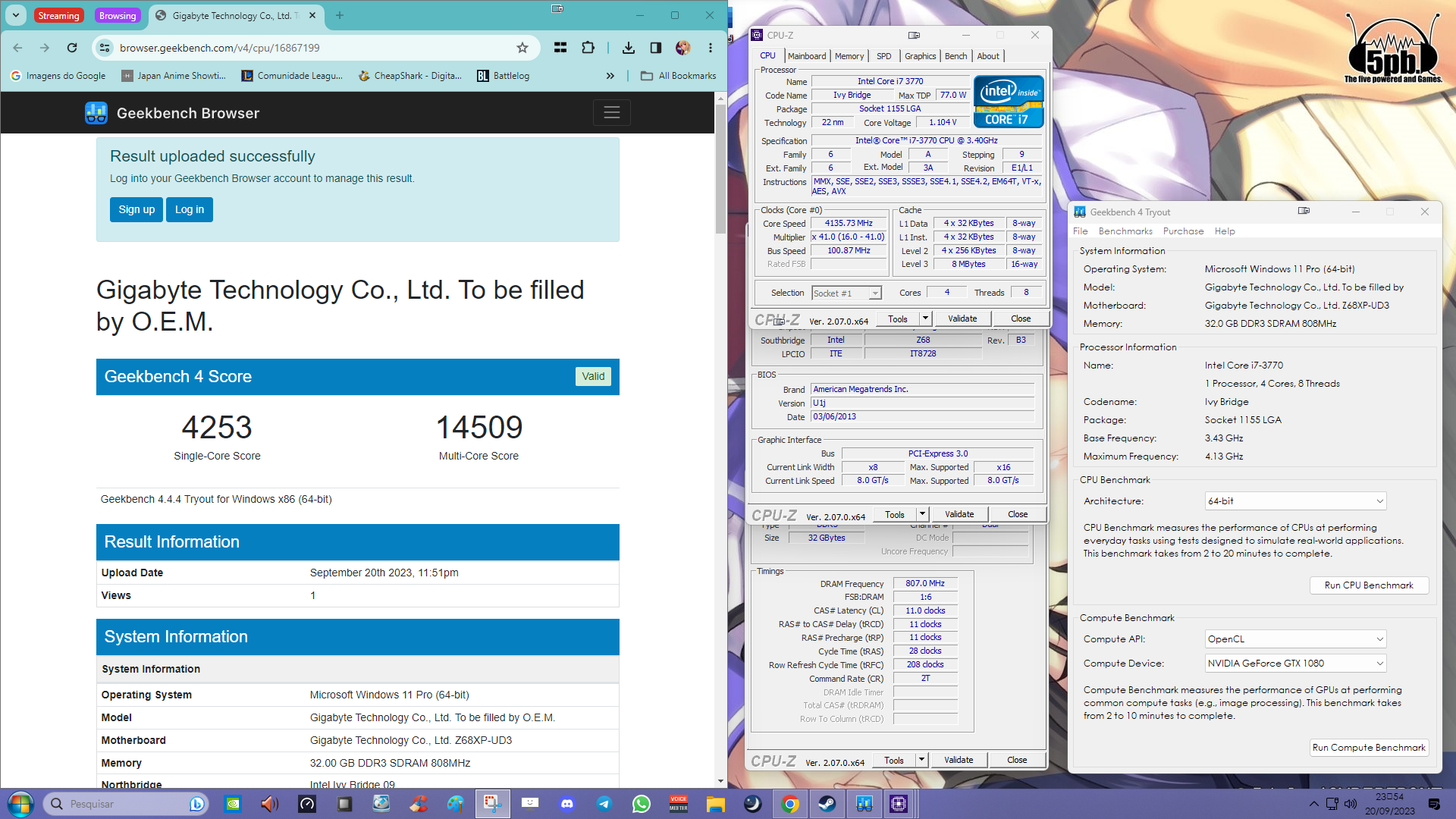Click Validate in the top CPU-Z window
Screen dimensions: 1456x819
click(962, 319)
